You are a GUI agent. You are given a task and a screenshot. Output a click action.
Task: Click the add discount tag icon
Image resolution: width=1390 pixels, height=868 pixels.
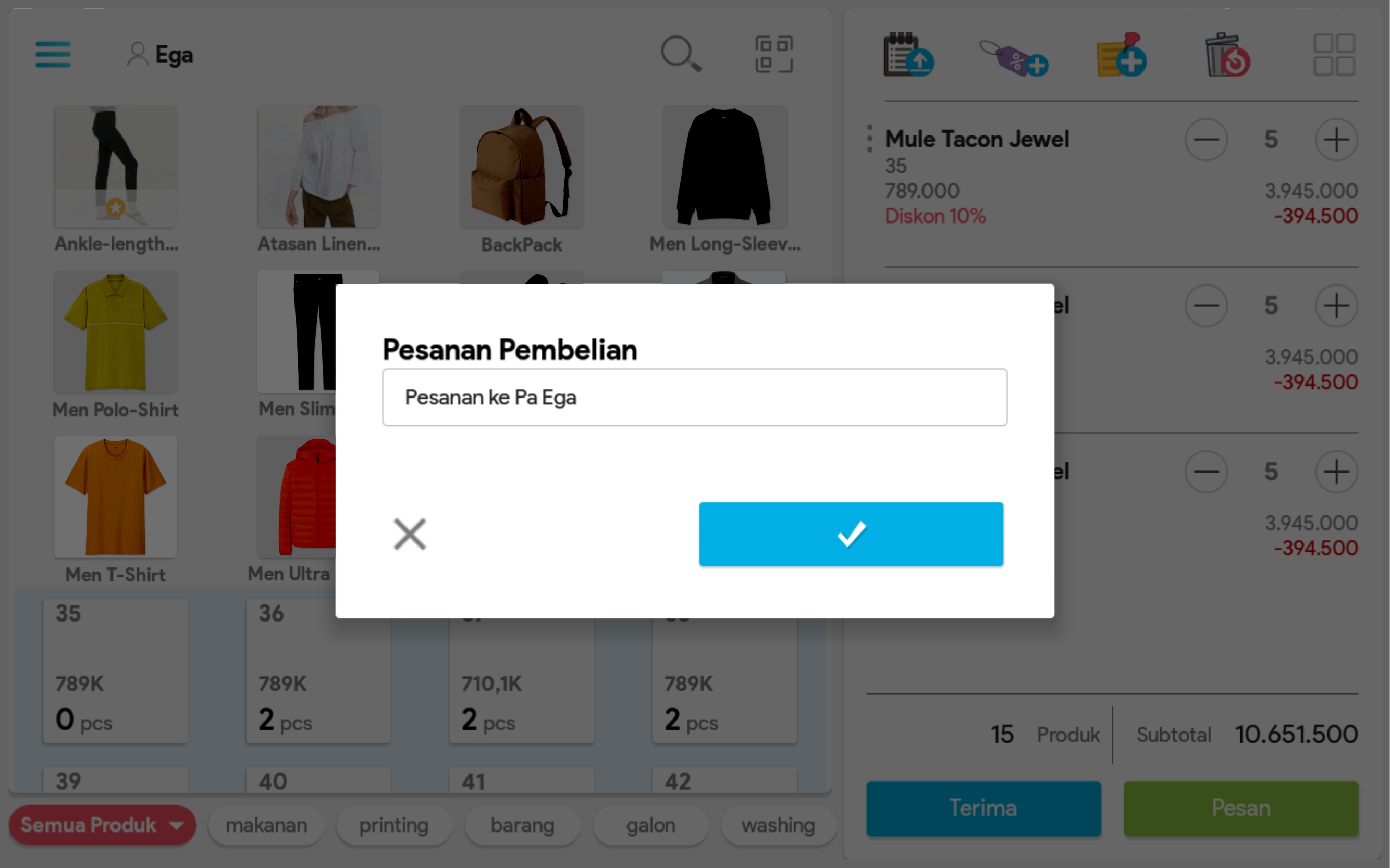[1014, 57]
